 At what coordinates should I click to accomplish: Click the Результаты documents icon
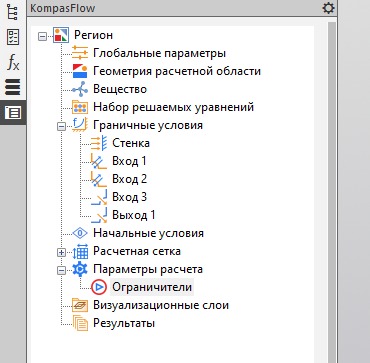(x=80, y=323)
